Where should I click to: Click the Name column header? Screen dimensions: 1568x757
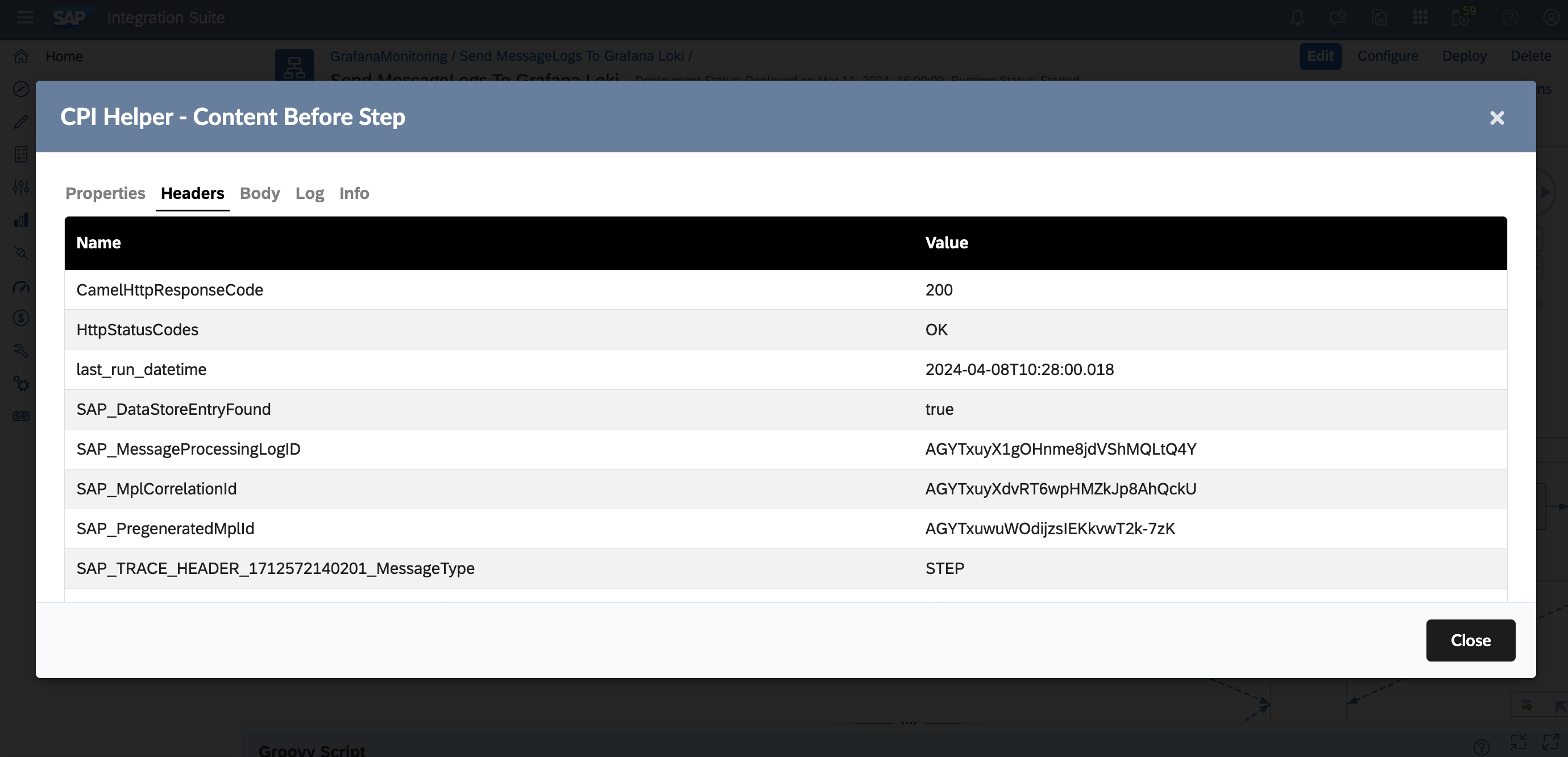pyautogui.click(x=98, y=243)
